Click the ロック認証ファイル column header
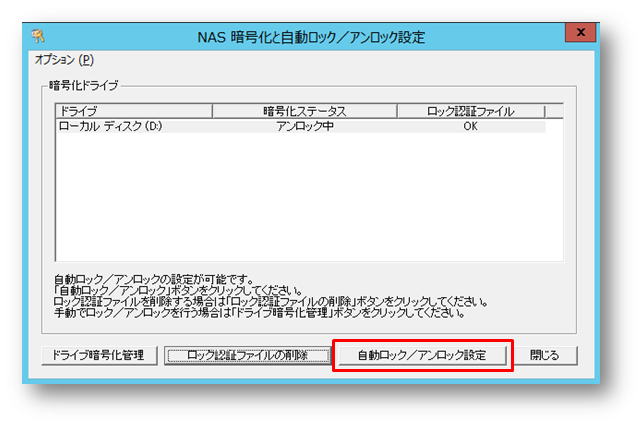 (x=471, y=111)
